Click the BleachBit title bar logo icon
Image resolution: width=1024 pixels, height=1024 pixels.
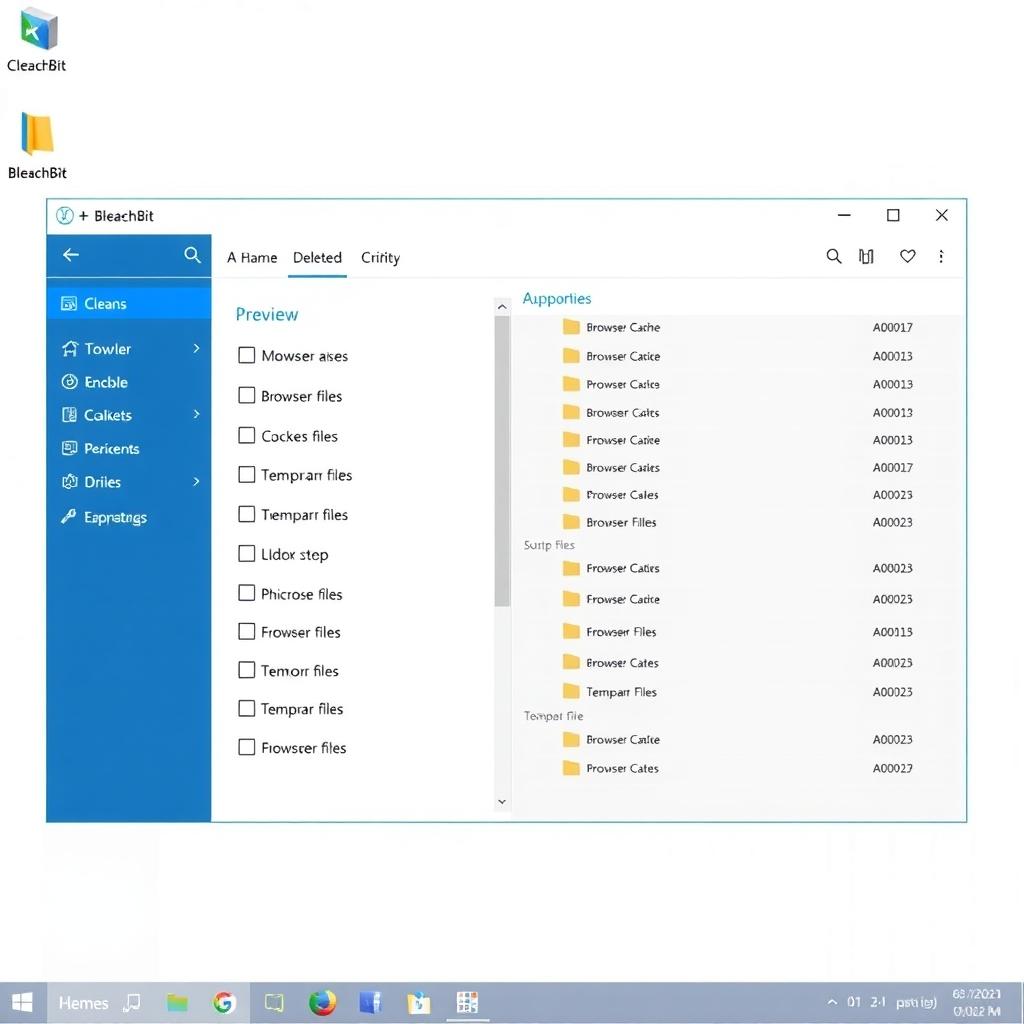pos(65,216)
